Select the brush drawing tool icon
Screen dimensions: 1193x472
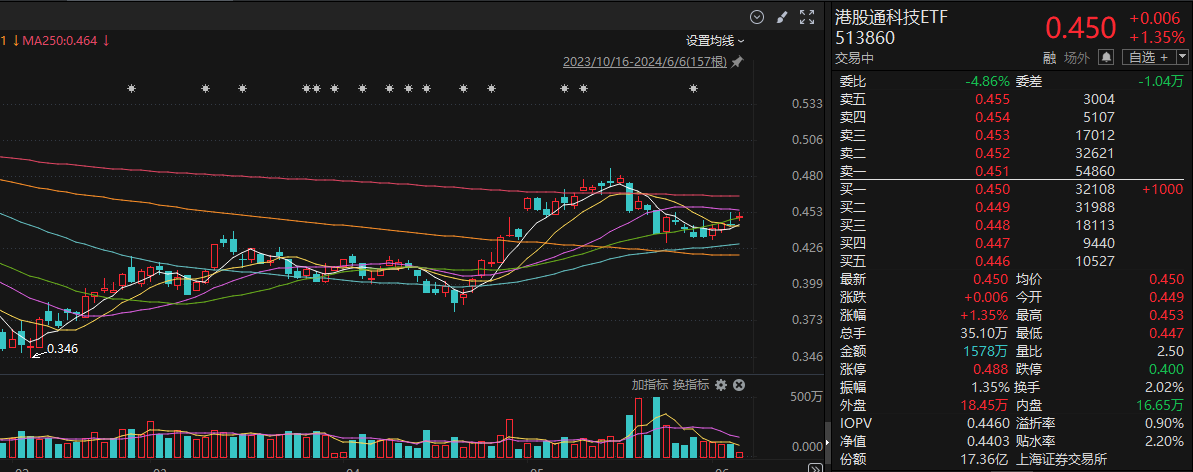point(782,16)
